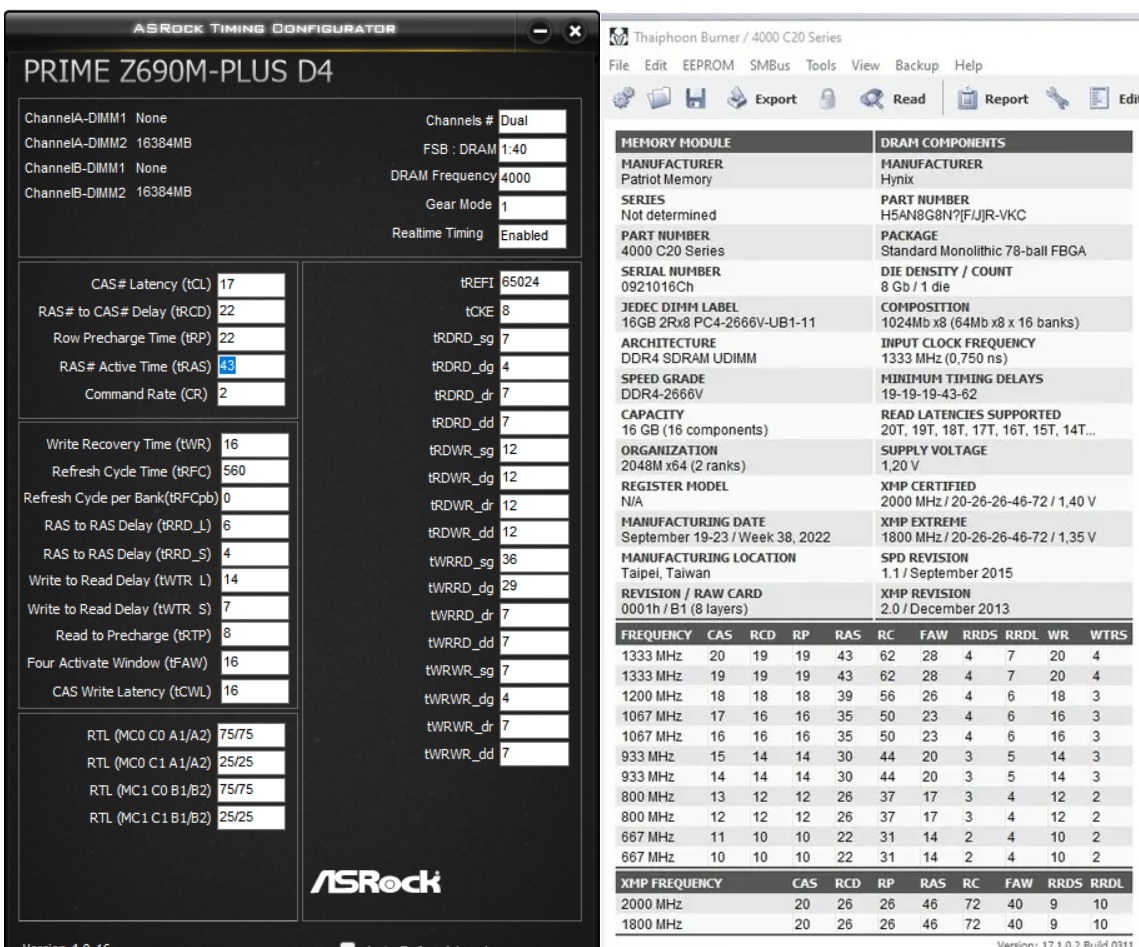The height and width of the screenshot is (947, 1139).
Task: Open the Backup menu
Action: click(x=917, y=65)
